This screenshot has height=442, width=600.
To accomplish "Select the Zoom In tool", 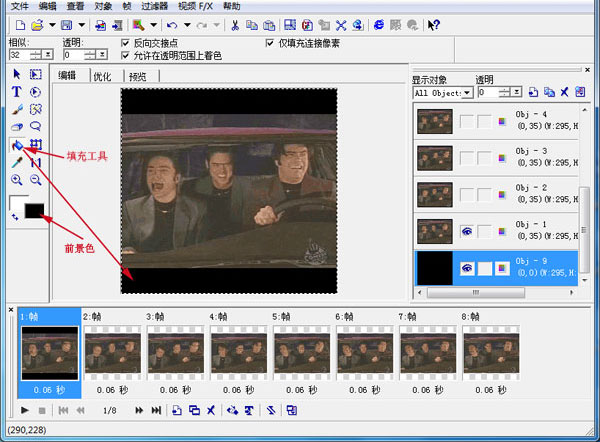I will pos(17,179).
